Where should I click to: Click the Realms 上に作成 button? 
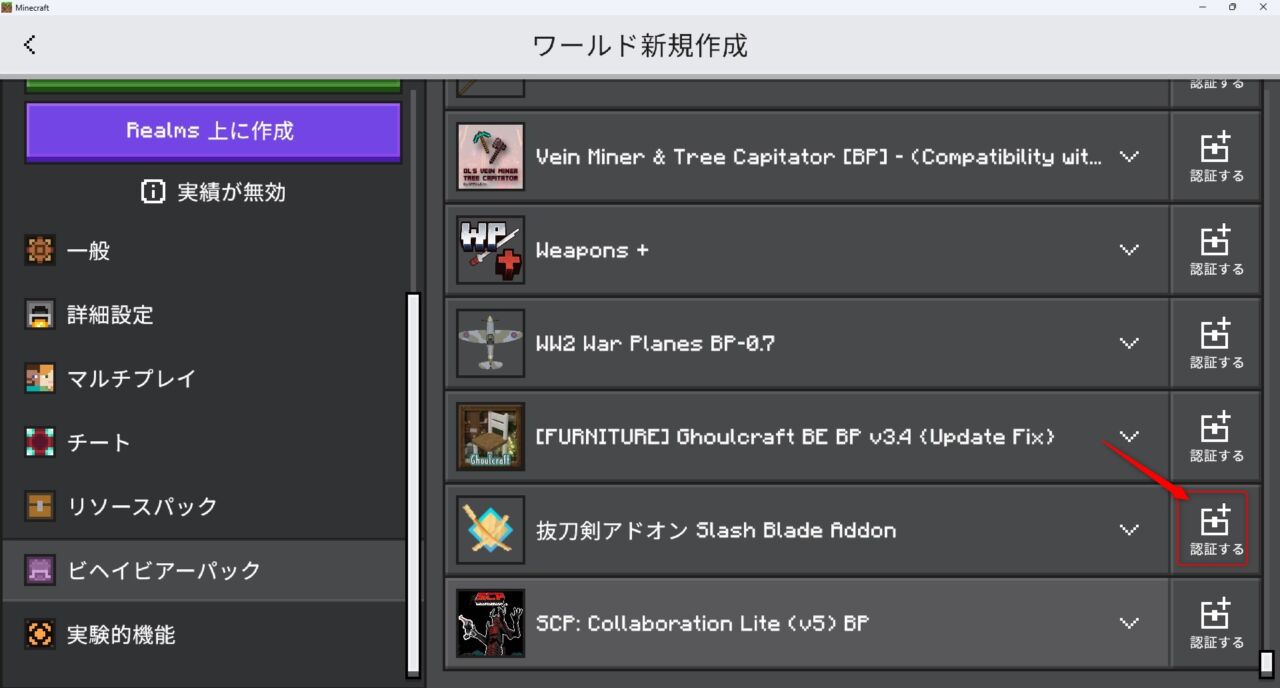coord(213,131)
